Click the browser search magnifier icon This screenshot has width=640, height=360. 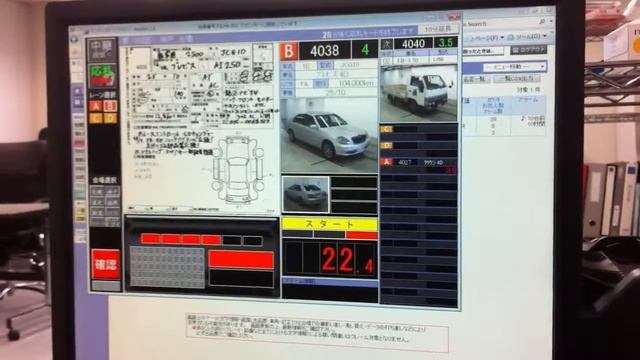click(x=542, y=22)
